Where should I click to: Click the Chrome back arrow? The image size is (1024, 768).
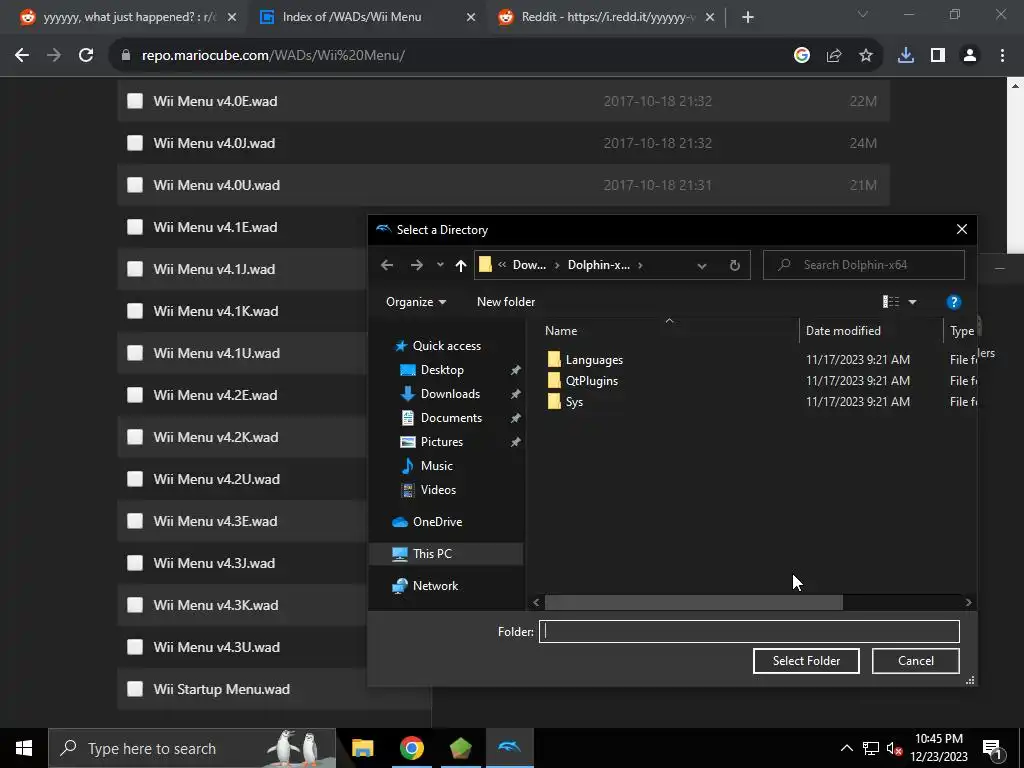click(x=22, y=56)
